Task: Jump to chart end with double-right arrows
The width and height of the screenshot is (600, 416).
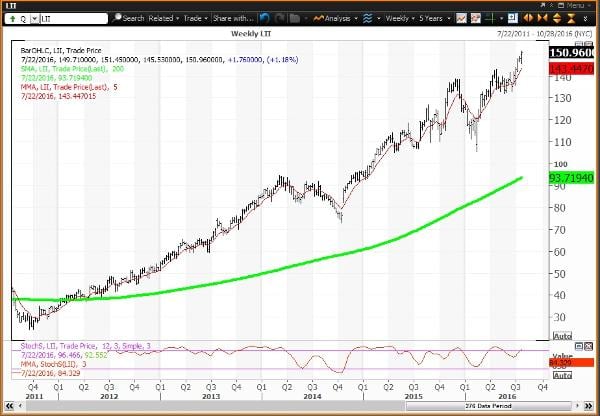Action: (589, 406)
